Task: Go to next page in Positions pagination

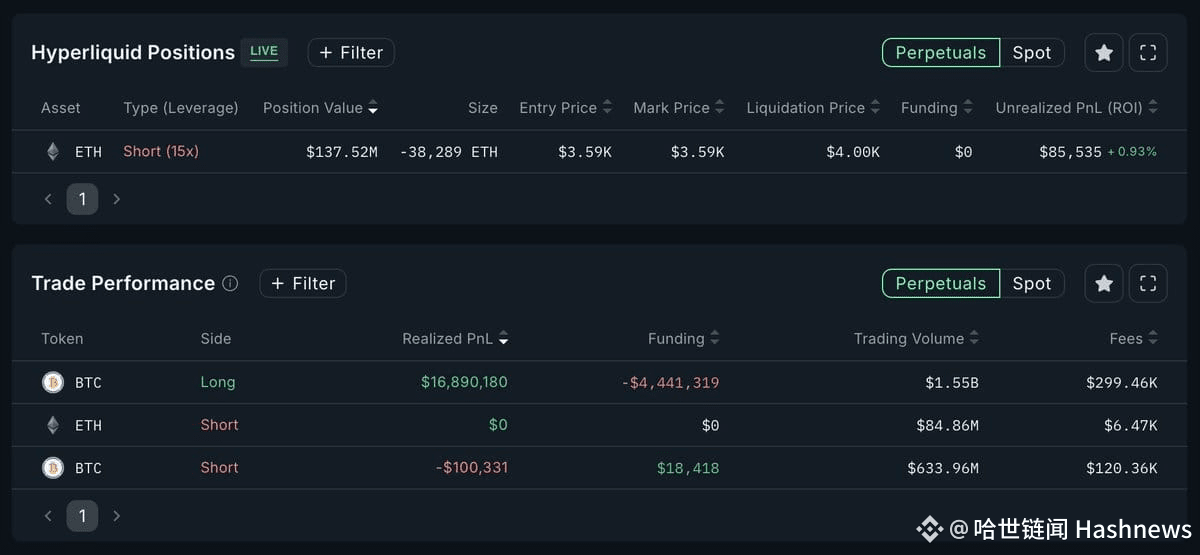Action: (117, 199)
